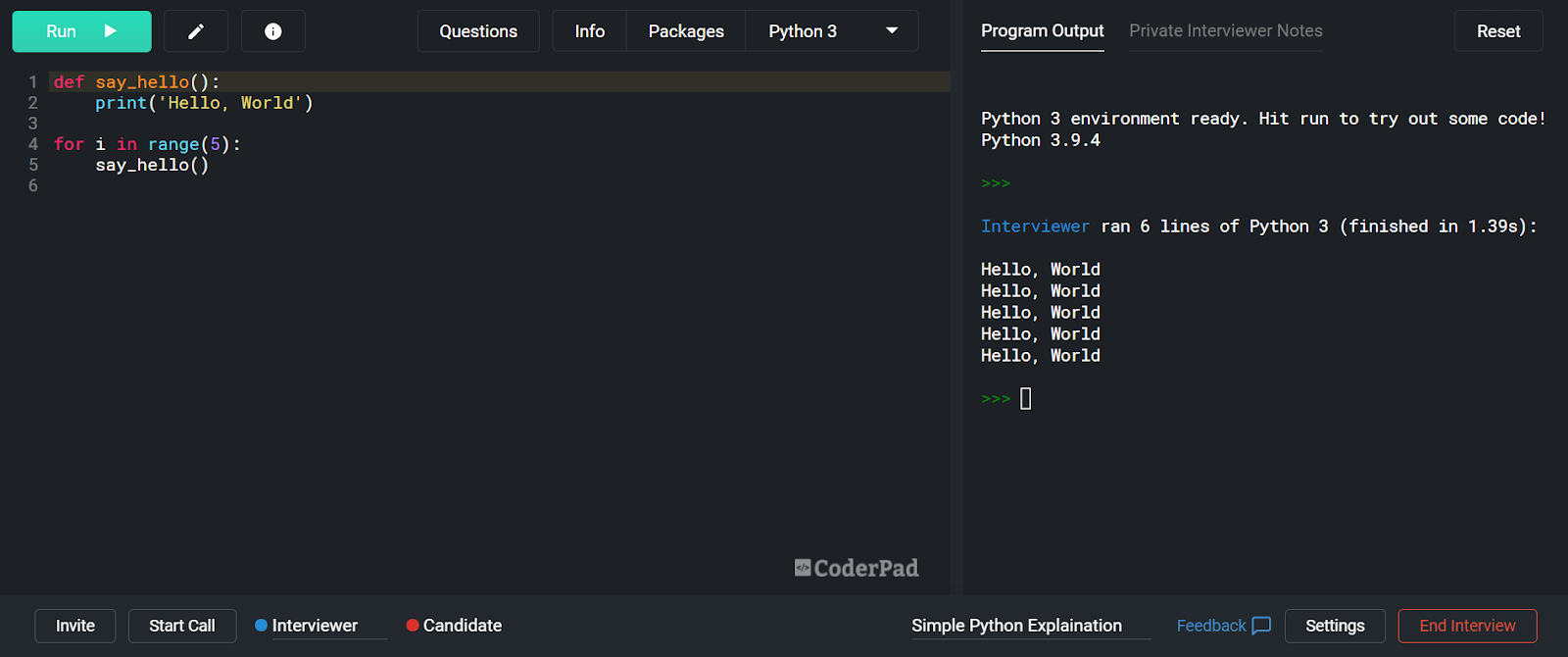The height and width of the screenshot is (657, 1568).
Task: Start a call with Start Call
Action: pyautogui.click(x=182, y=626)
